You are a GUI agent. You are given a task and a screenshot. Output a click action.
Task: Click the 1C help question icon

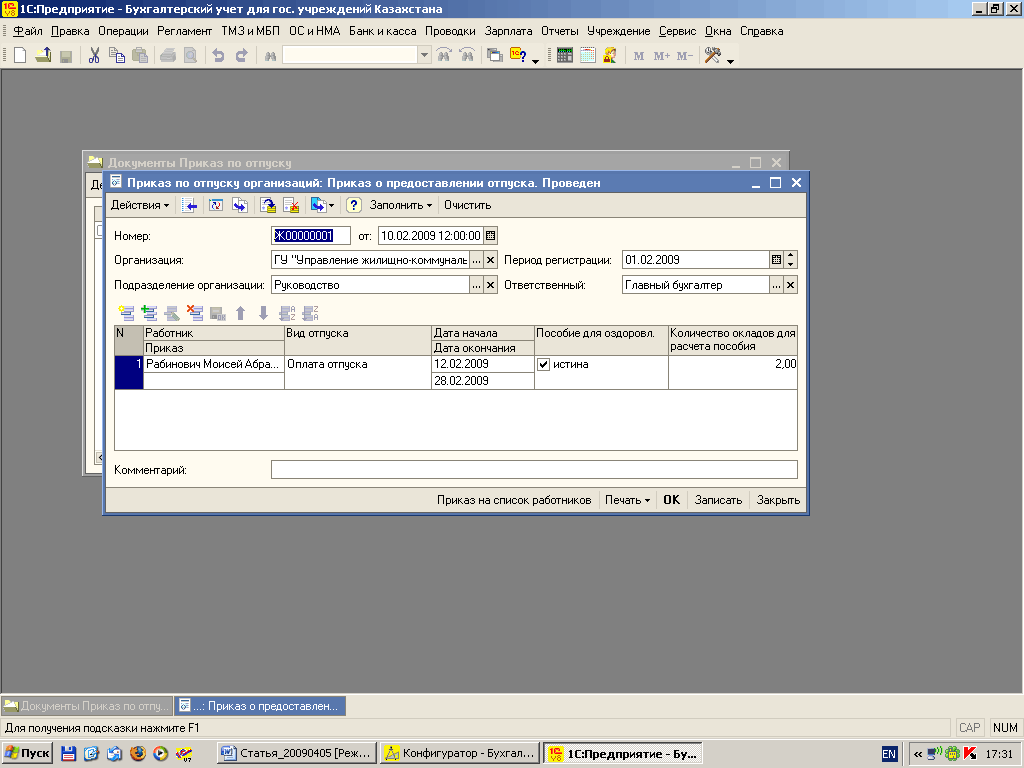(519, 56)
